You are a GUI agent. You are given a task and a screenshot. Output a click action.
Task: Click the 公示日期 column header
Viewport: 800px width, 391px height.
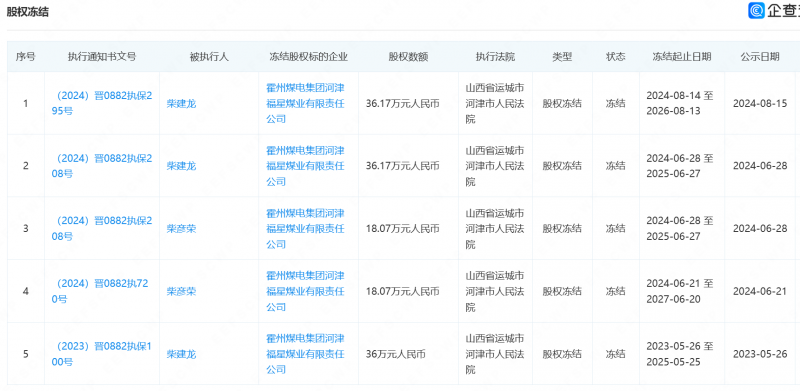click(760, 57)
